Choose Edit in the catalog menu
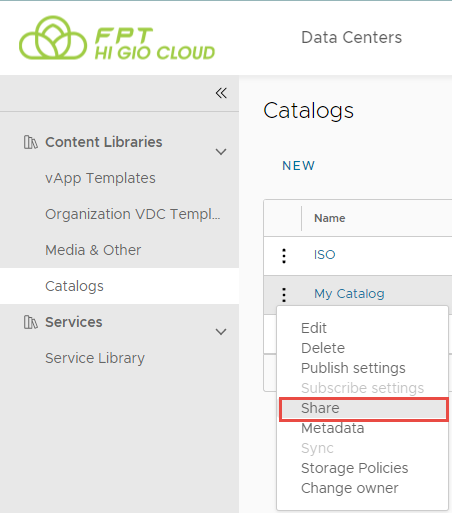This screenshot has width=452, height=513. point(314,328)
